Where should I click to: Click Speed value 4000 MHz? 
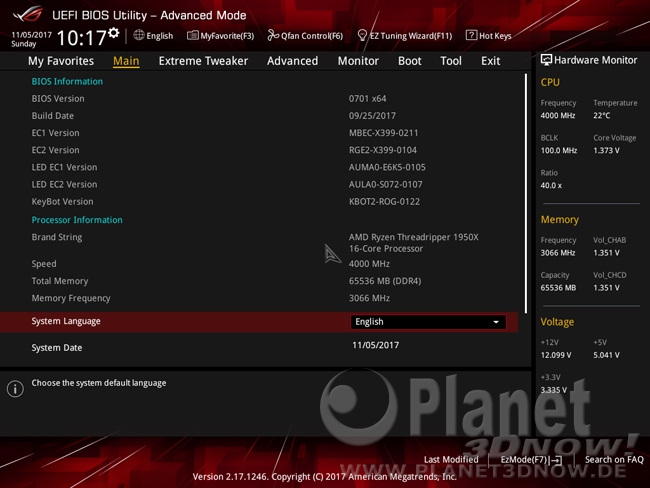click(x=369, y=264)
